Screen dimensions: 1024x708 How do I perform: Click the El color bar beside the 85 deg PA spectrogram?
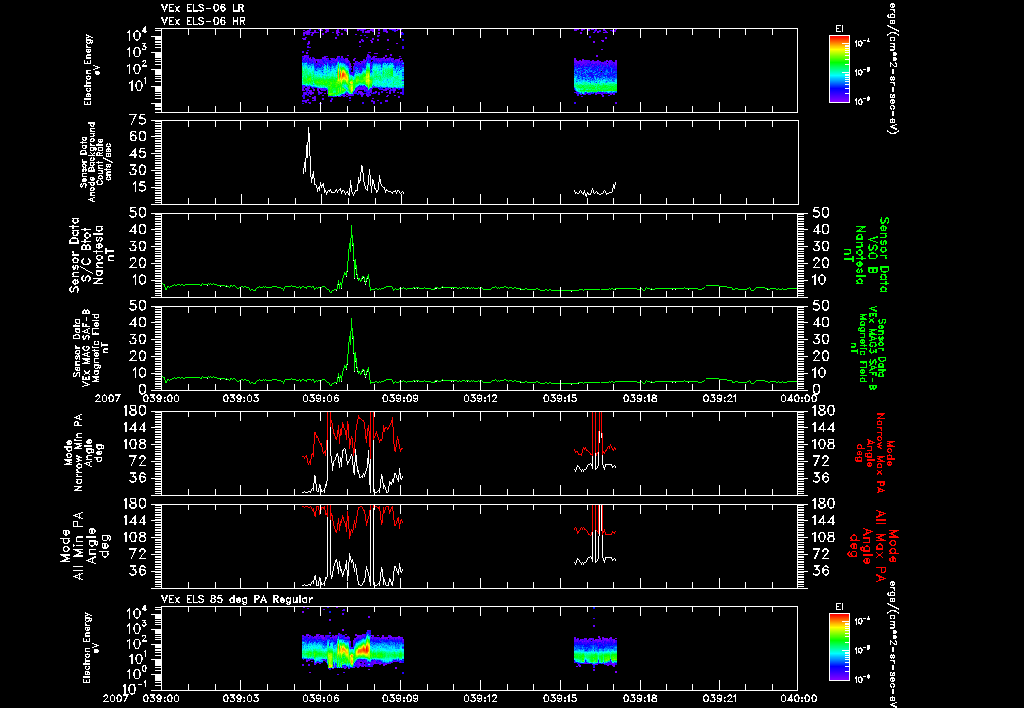839,647
